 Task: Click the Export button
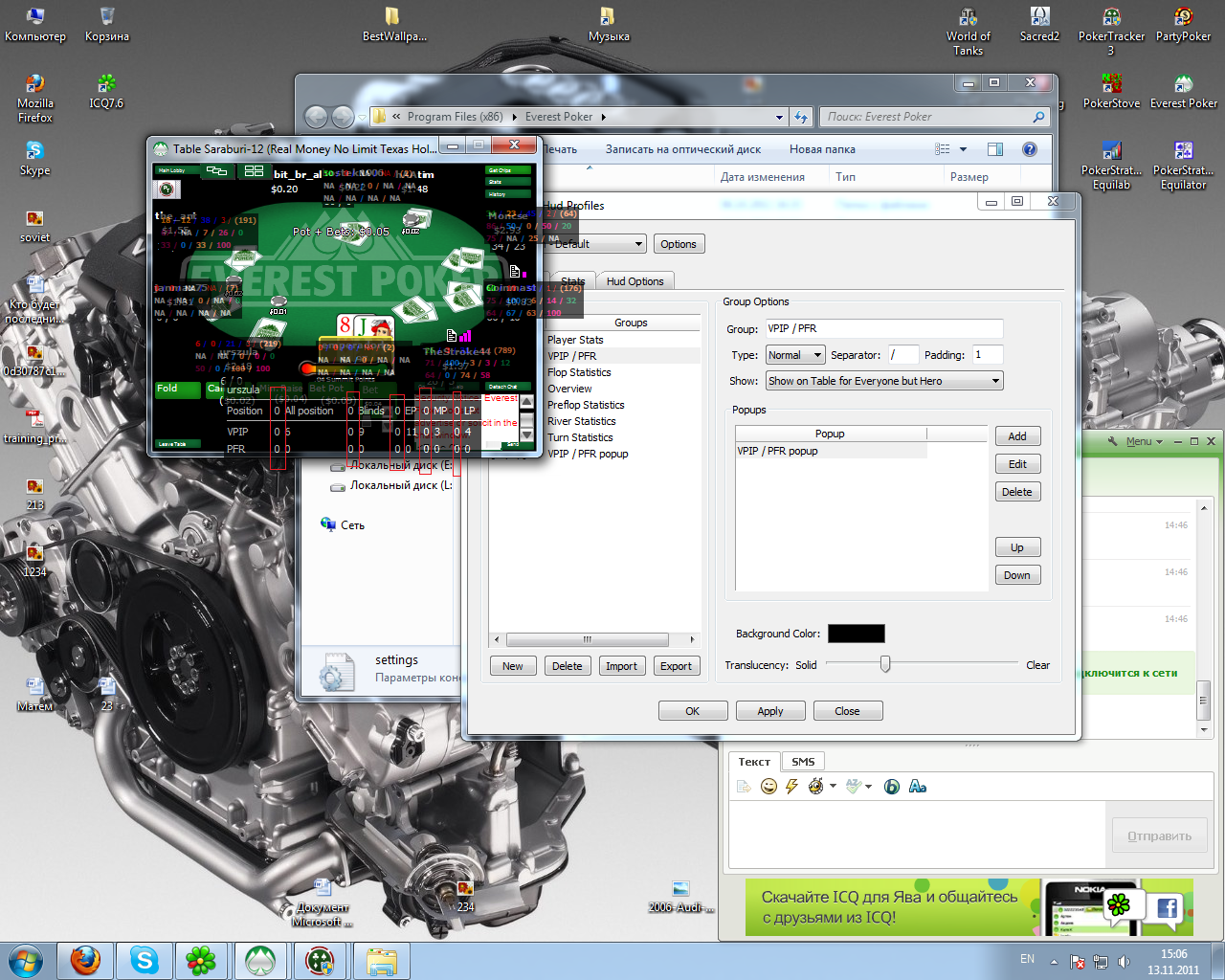676,666
